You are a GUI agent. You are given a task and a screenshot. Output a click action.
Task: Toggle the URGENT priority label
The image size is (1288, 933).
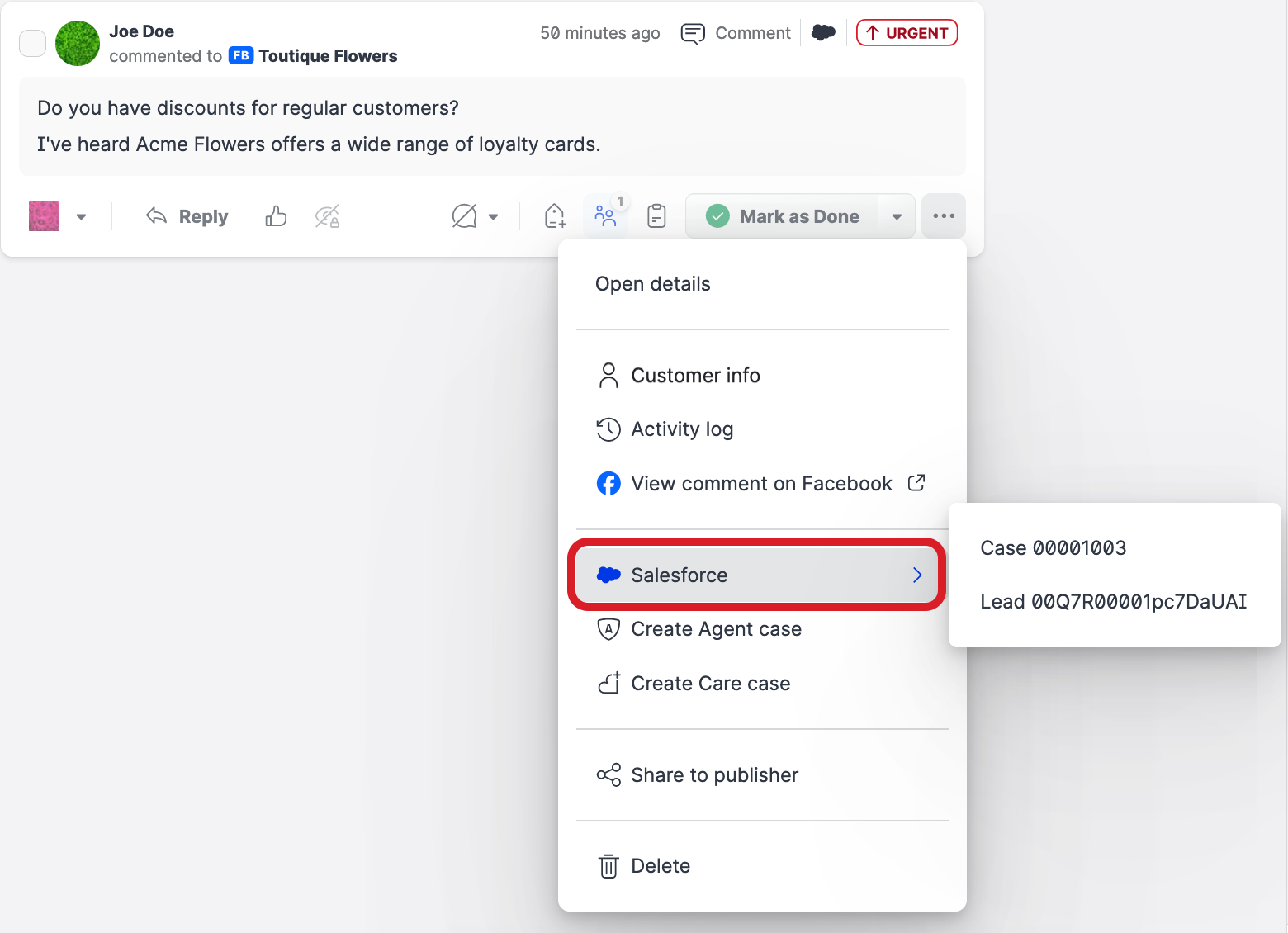tap(907, 32)
